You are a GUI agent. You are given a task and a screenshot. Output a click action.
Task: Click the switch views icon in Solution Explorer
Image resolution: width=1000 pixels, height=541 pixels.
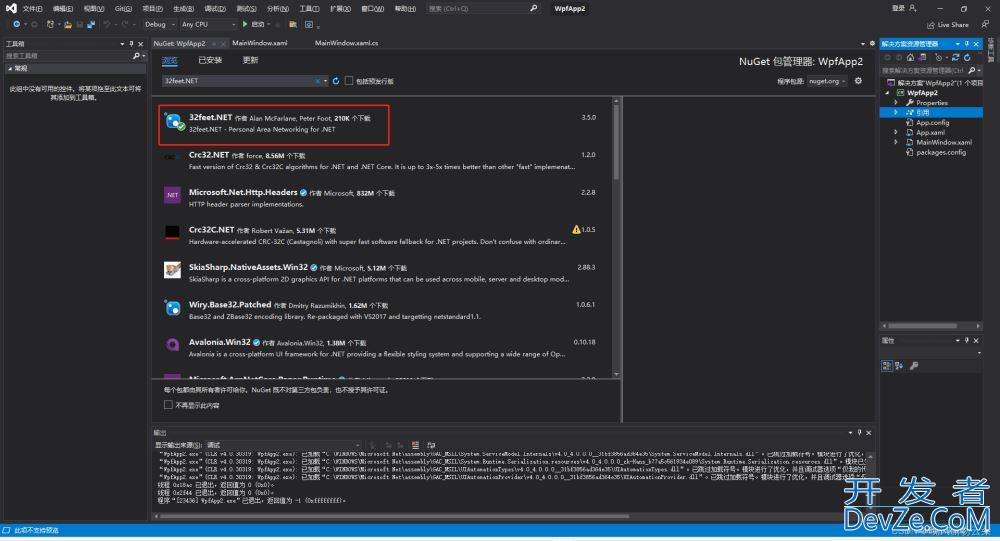(x=922, y=57)
